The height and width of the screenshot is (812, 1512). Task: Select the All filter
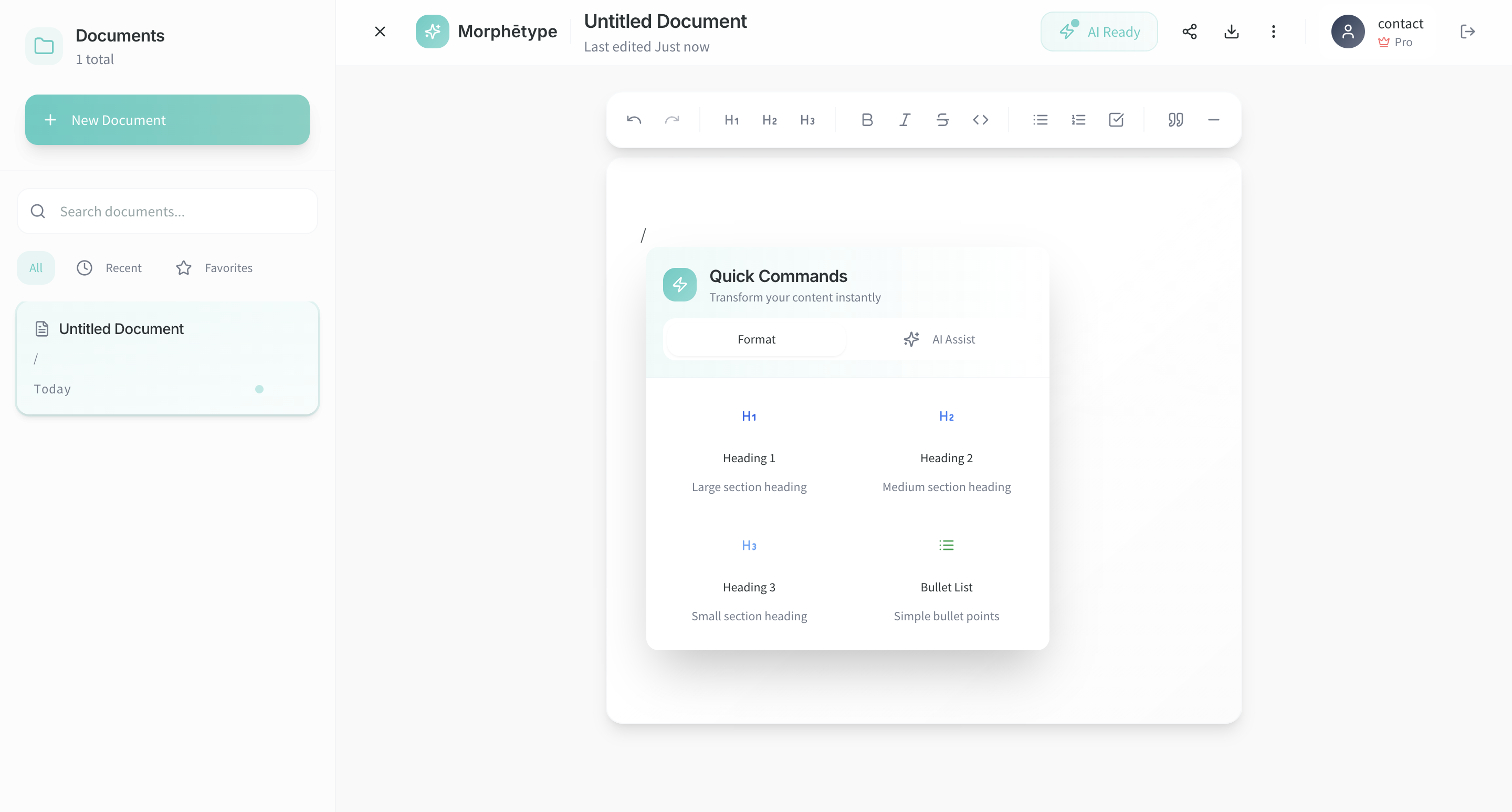pos(36,268)
